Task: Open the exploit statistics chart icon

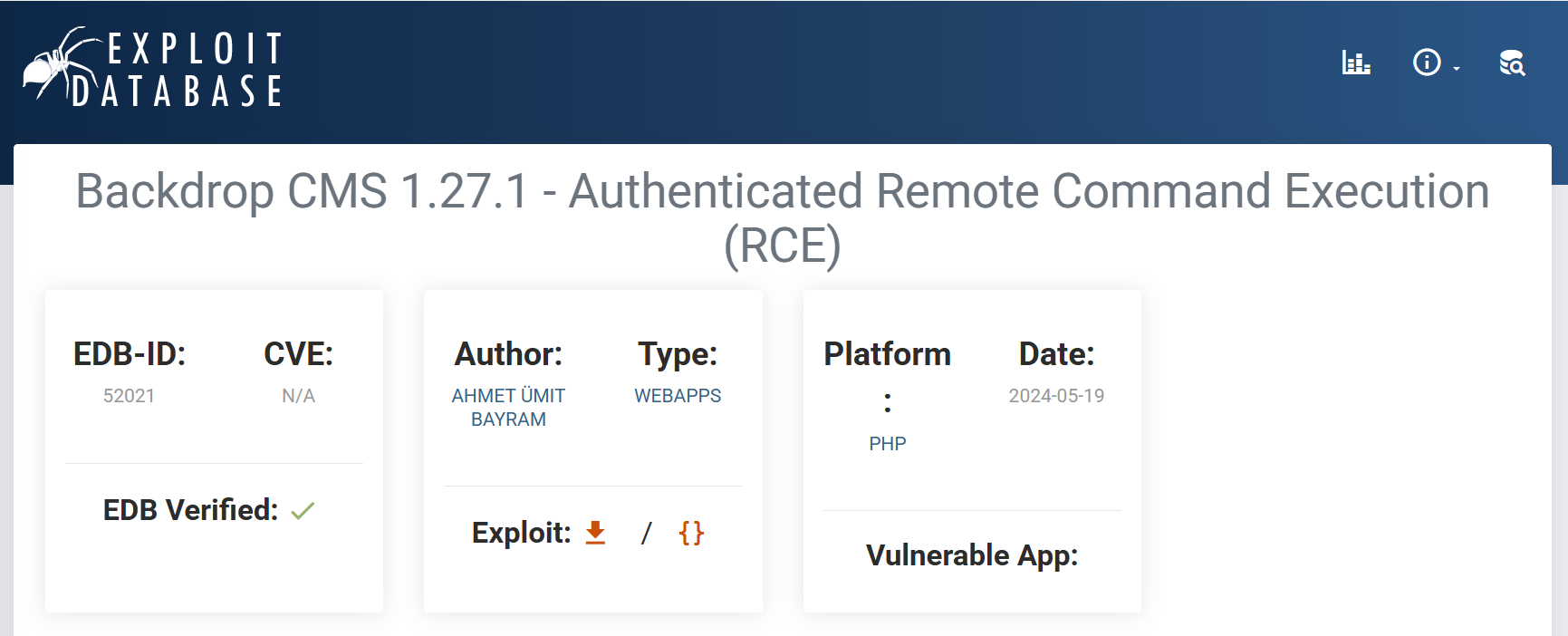Action: [x=1356, y=63]
